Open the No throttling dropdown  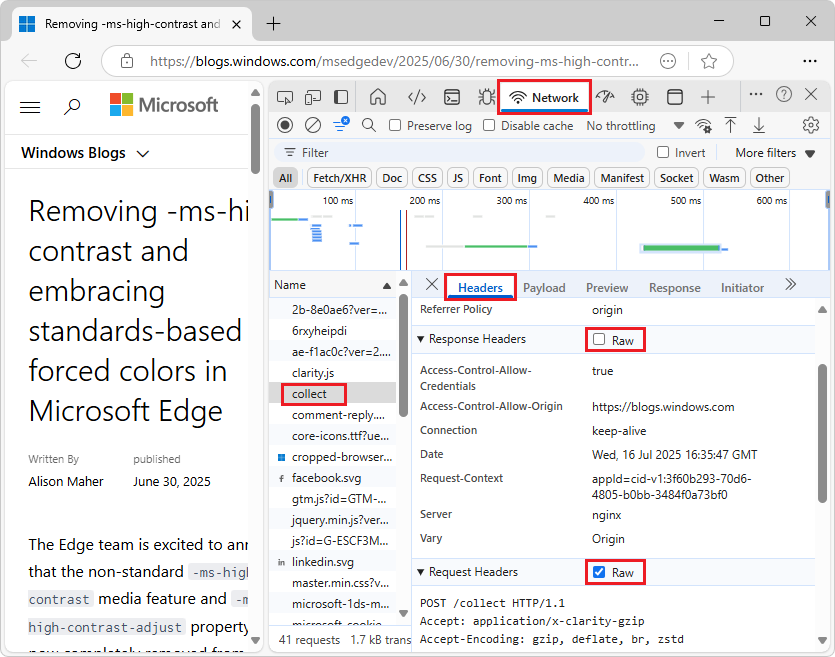[x=620, y=126]
